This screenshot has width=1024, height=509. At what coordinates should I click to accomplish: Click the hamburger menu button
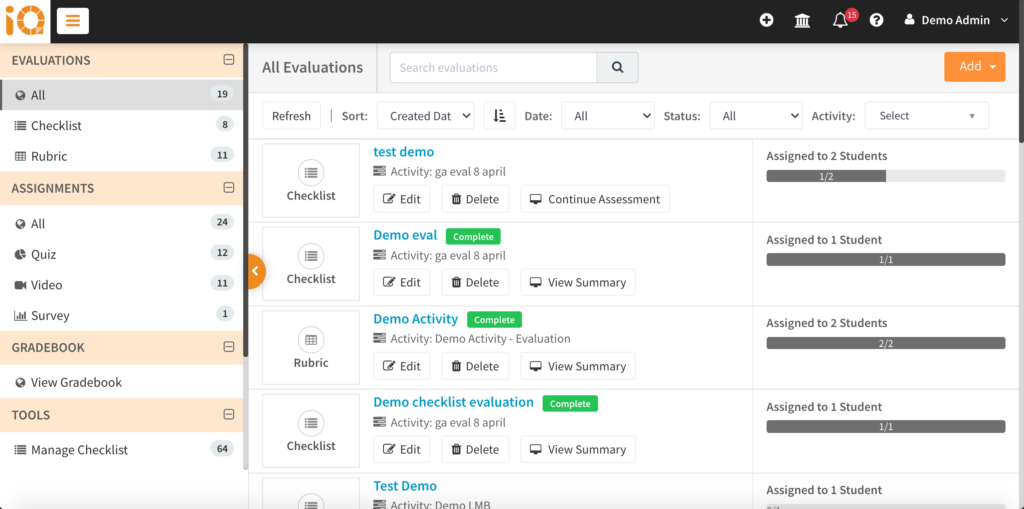73,20
